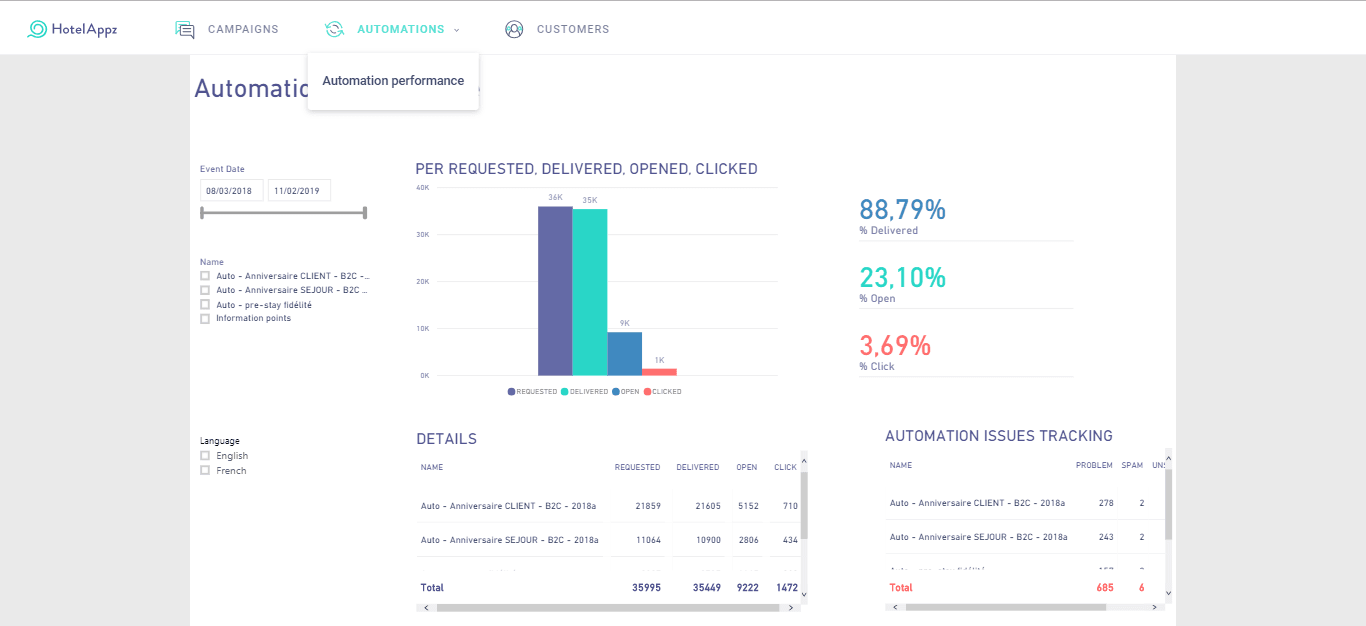Image resolution: width=1366 pixels, height=626 pixels.
Task: Open Automation performance menu entry
Action: (x=393, y=81)
